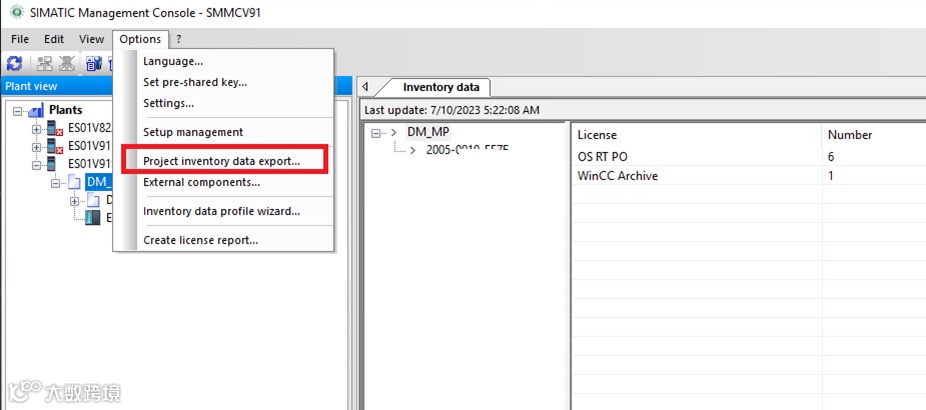
Task: Choose Language... from Options menu
Action: pos(173,61)
